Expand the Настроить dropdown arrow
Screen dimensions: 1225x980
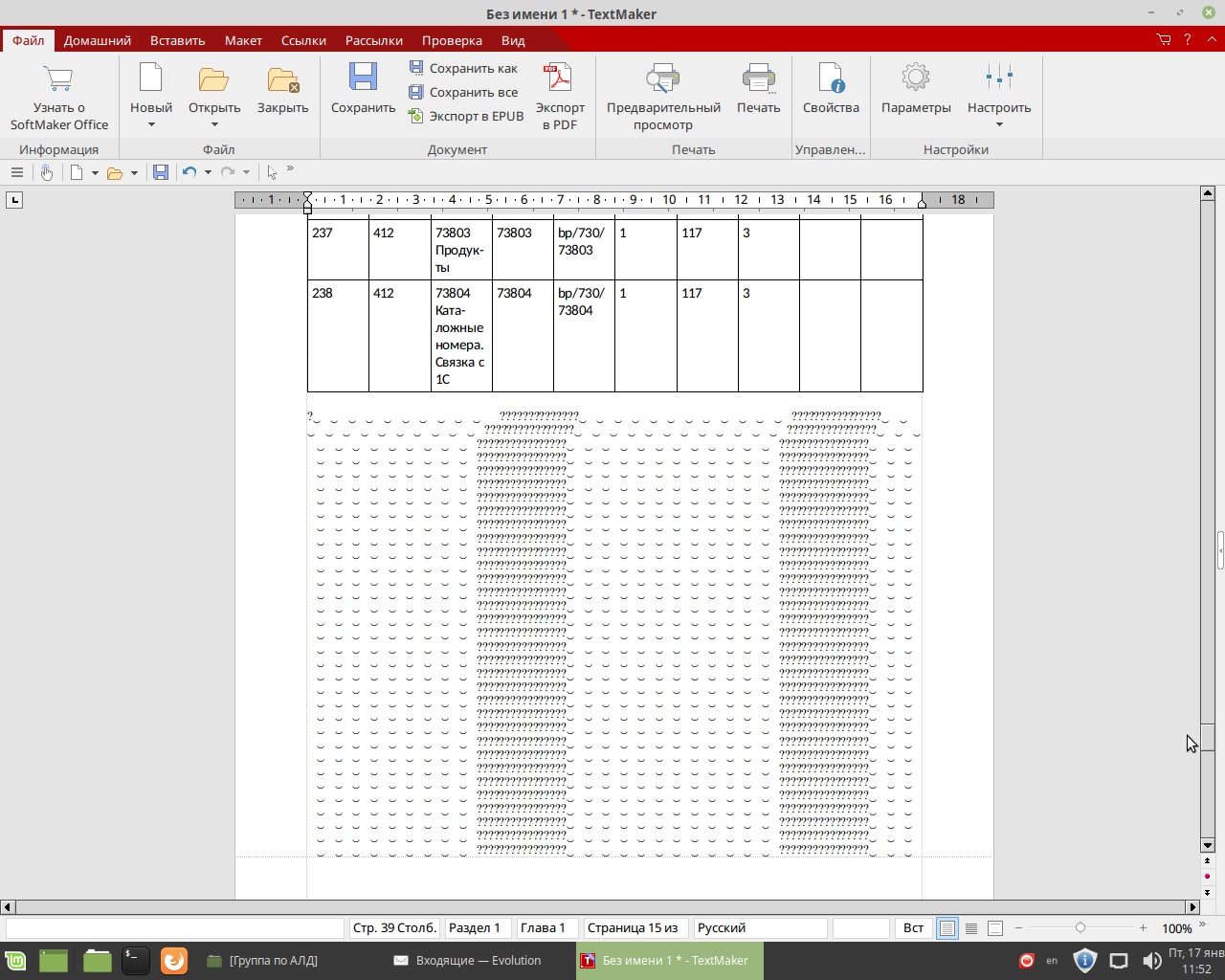(999, 125)
